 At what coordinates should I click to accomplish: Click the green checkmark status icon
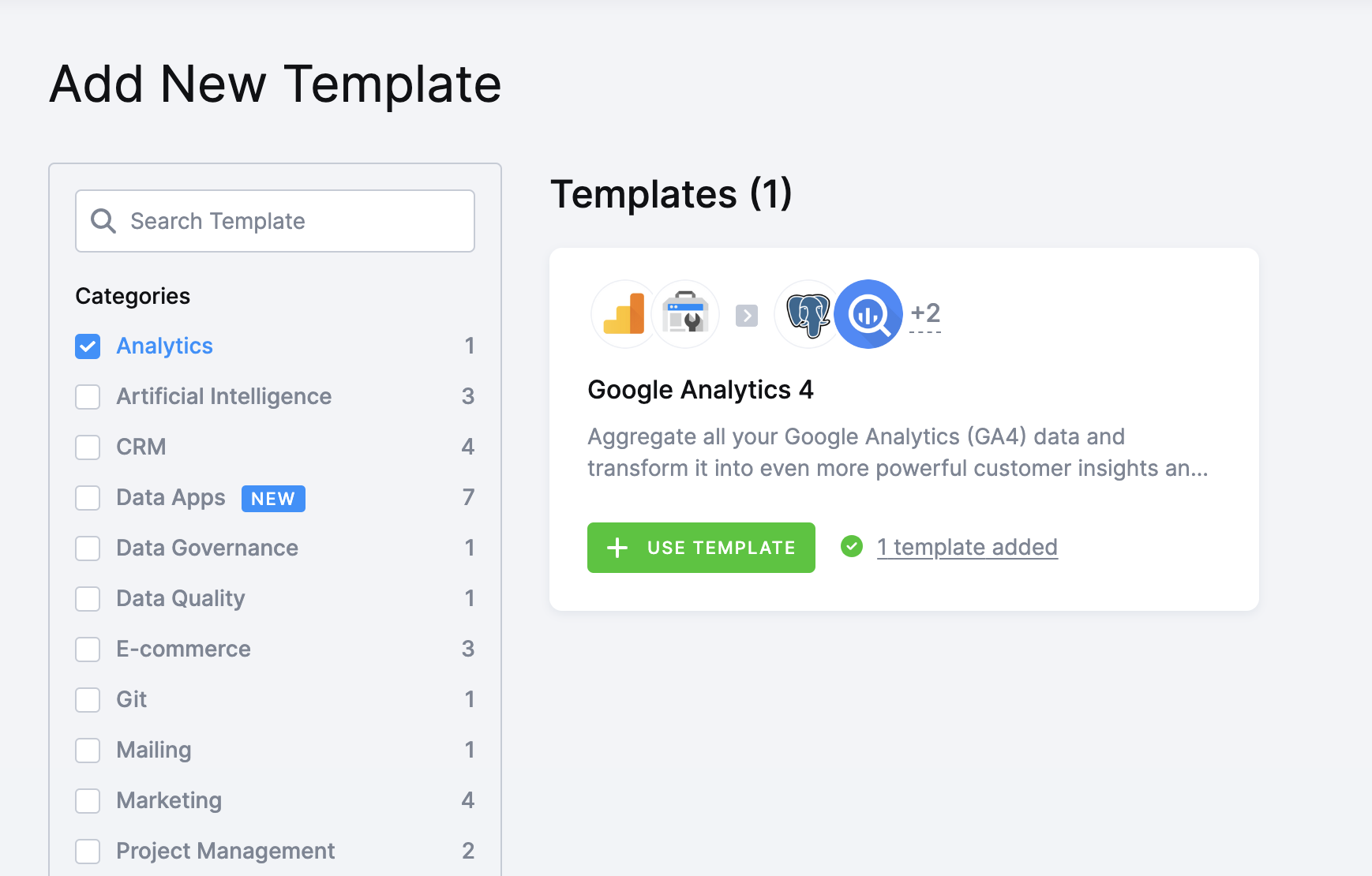852,546
